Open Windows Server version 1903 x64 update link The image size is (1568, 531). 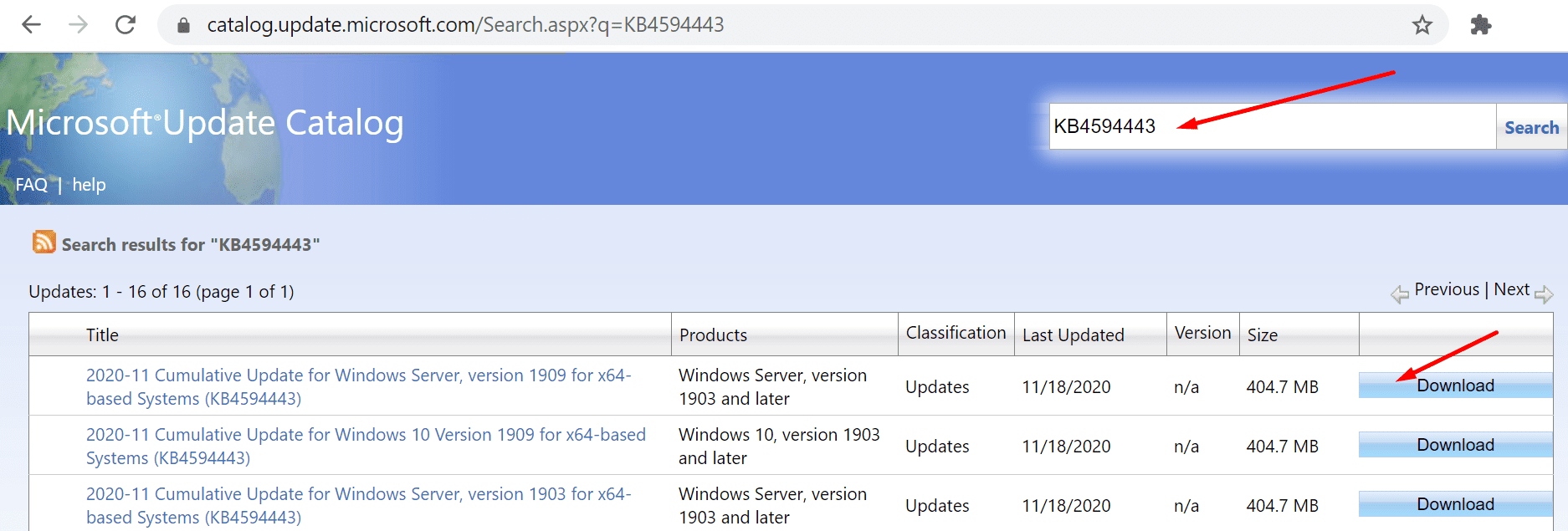coord(359,506)
